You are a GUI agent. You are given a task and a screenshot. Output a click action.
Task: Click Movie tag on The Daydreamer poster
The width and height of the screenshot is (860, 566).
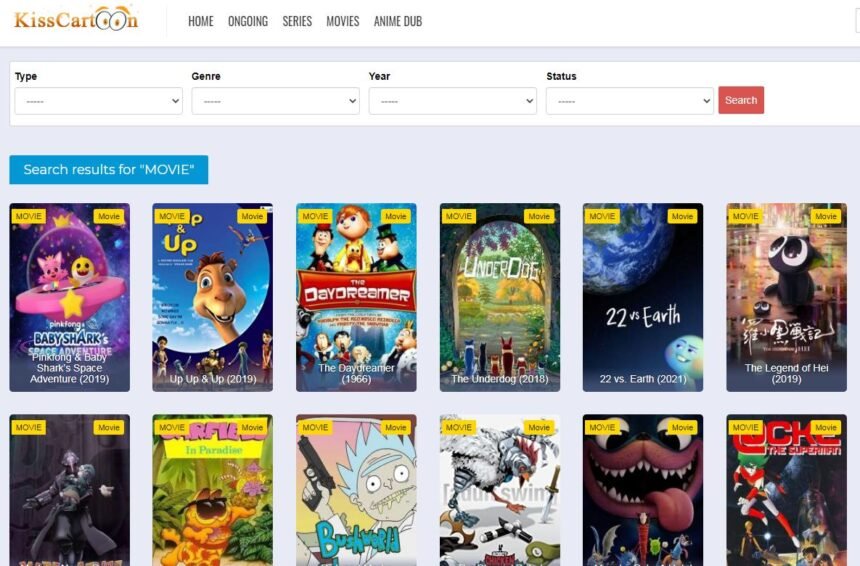click(x=395, y=216)
